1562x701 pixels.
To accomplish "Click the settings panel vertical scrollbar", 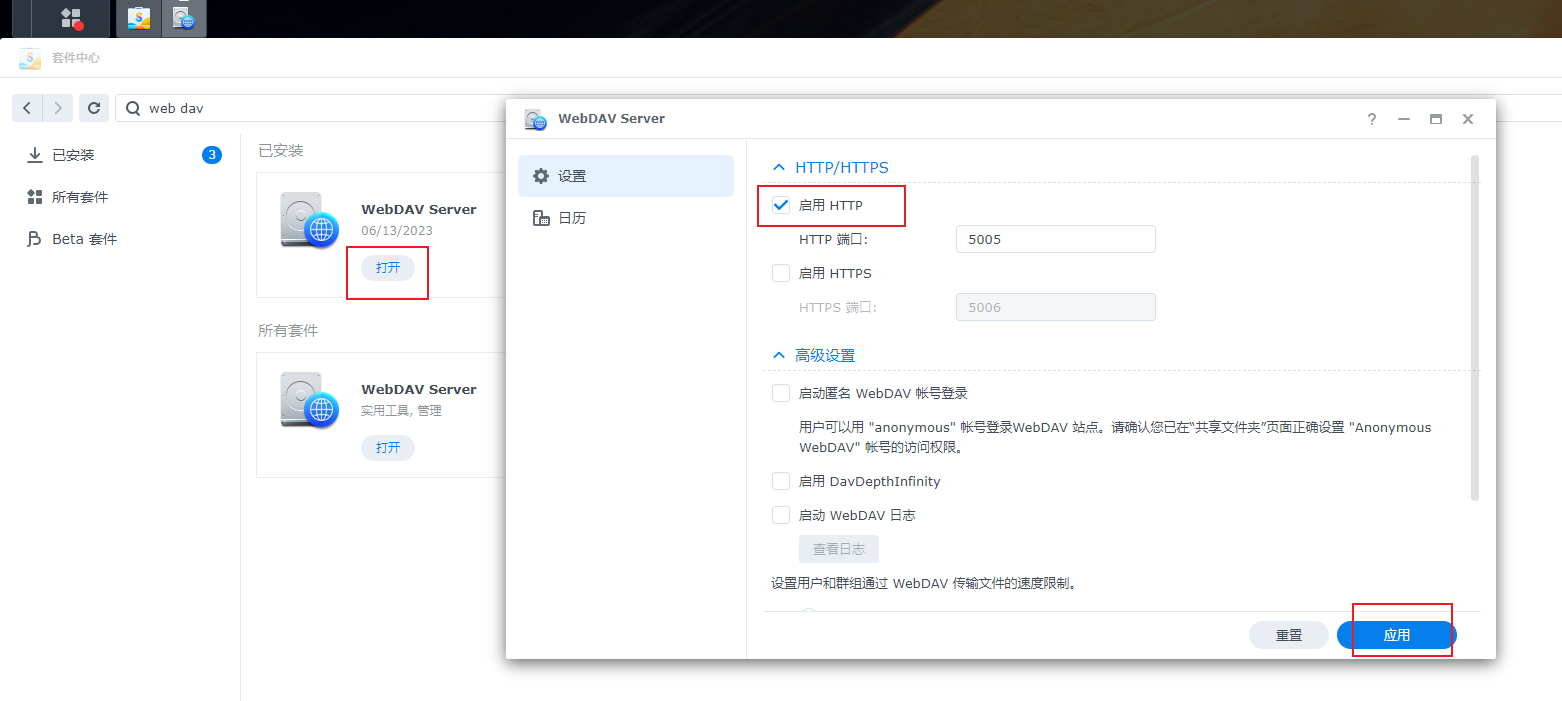I will pos(1475,328).
